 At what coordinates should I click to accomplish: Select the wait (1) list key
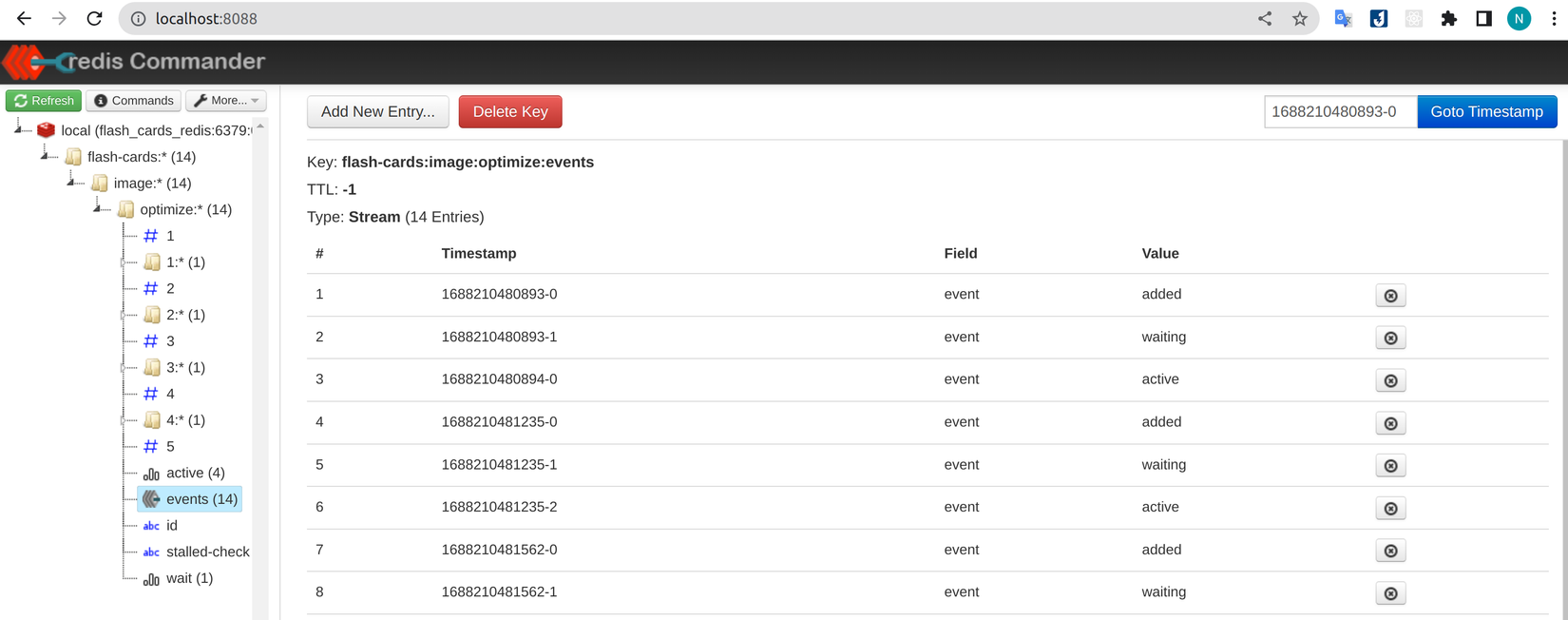[x=189, y=578]
